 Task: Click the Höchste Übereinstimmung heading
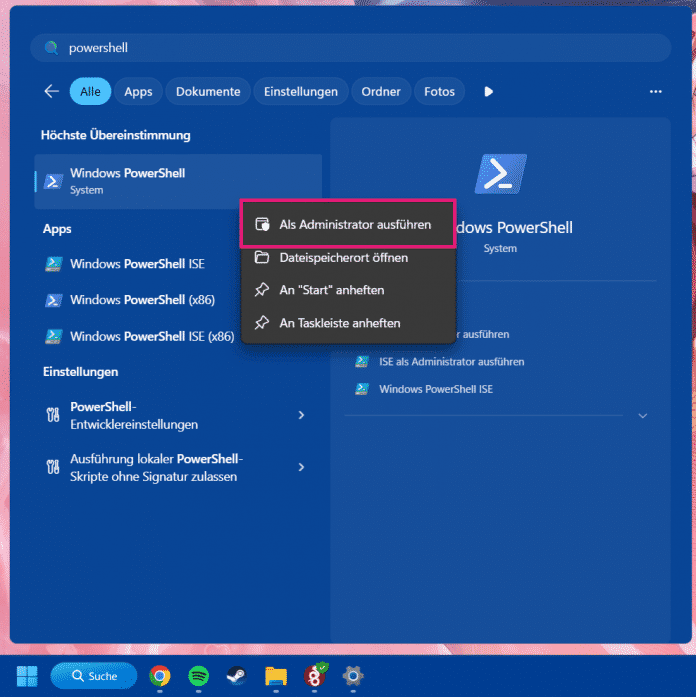coord(116,135)
